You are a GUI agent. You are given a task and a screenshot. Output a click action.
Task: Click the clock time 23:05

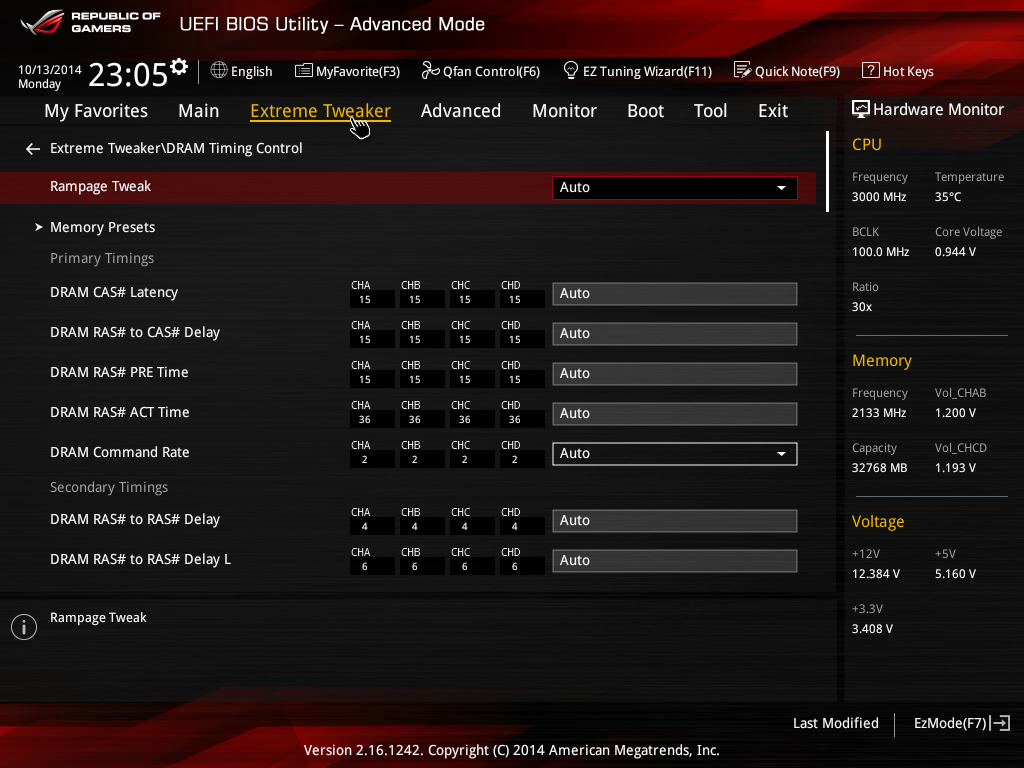pyautogui.click(x=128, y=74)
